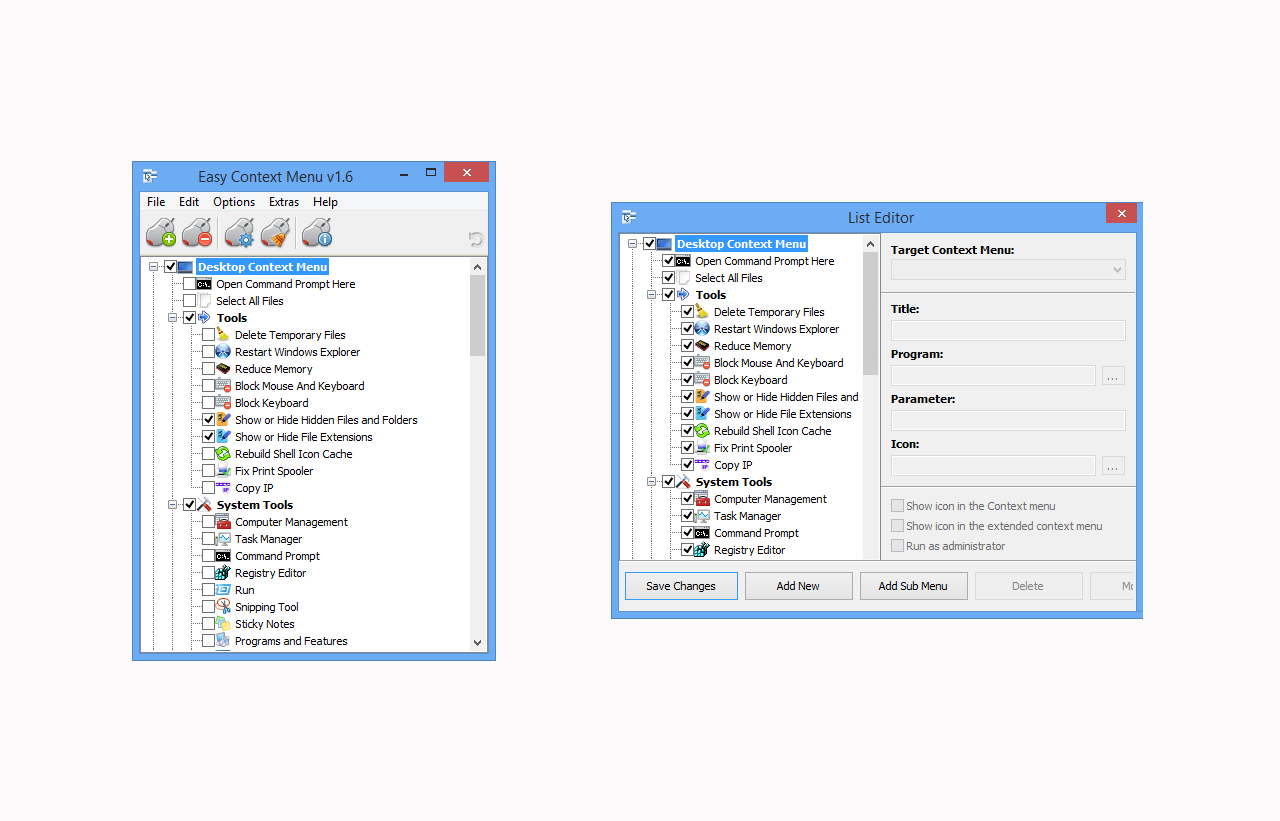
Task: Open the Extras menu
Action: click(x=284, y=202)
